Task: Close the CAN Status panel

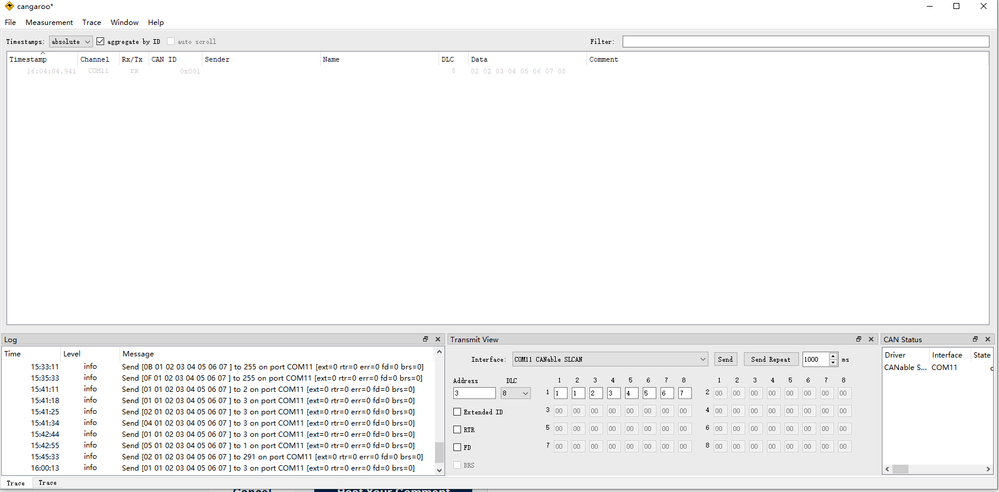Action: click(988, 339)
